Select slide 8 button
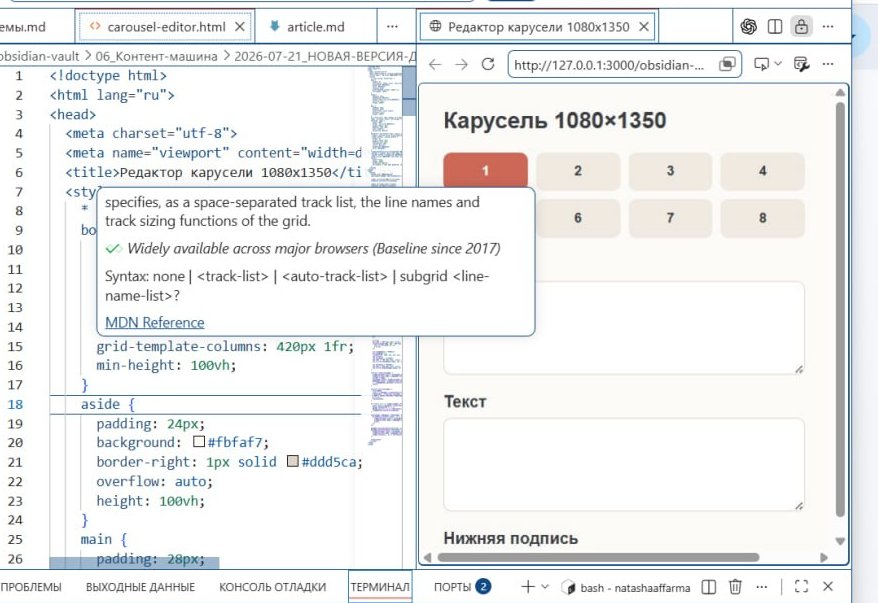878x603 pixels. [763, 218]
